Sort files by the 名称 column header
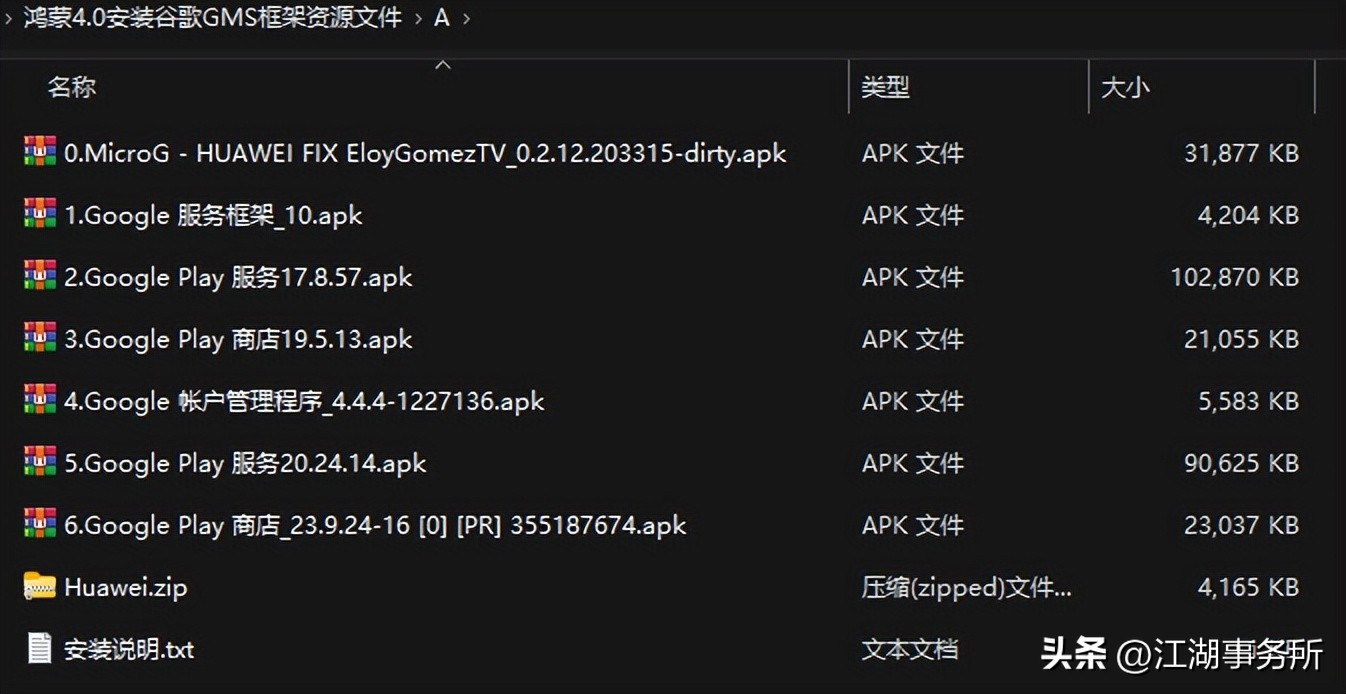Screen dimensions: 1346x694 [x=72, y=87]
